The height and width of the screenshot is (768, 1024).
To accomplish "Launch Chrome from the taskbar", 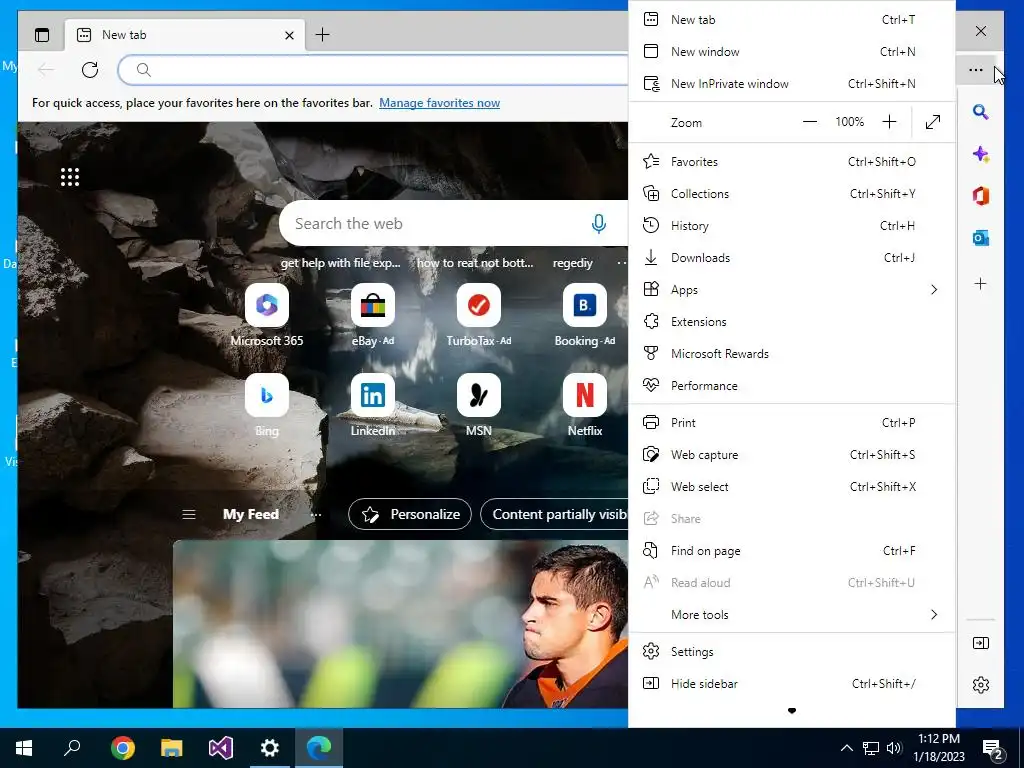I will coord(123,748).
